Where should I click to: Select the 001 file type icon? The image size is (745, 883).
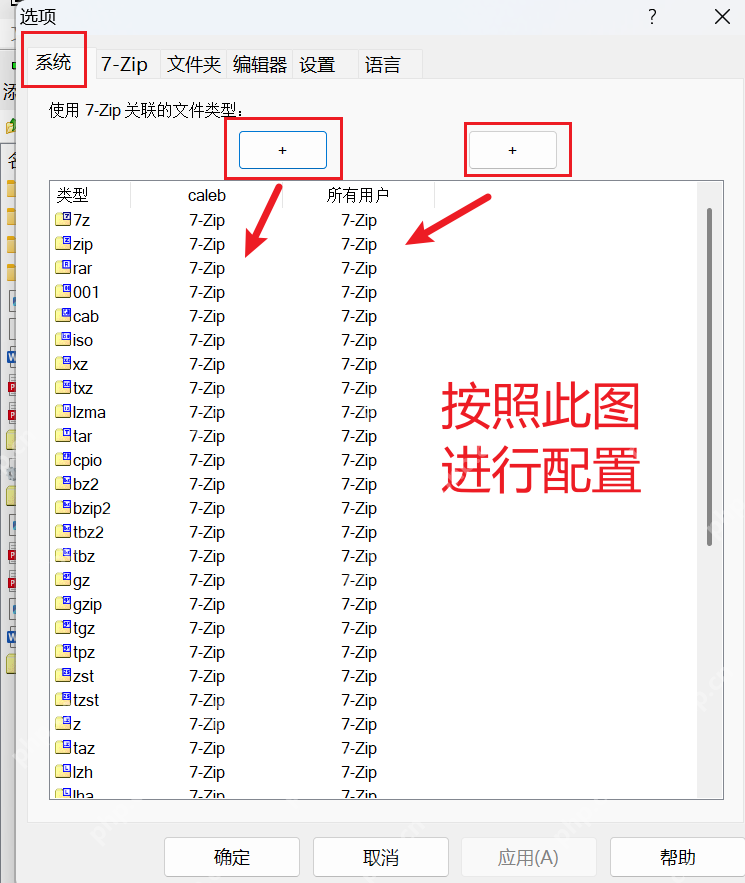63,291
